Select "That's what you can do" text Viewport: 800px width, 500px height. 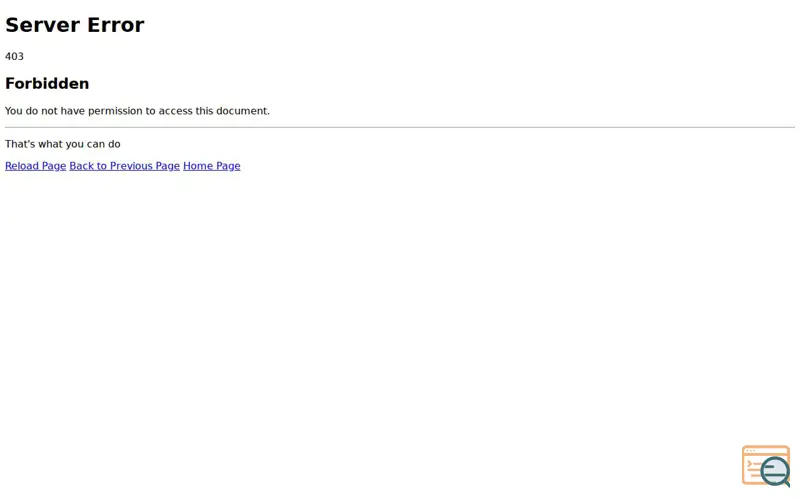coord(63,144)
